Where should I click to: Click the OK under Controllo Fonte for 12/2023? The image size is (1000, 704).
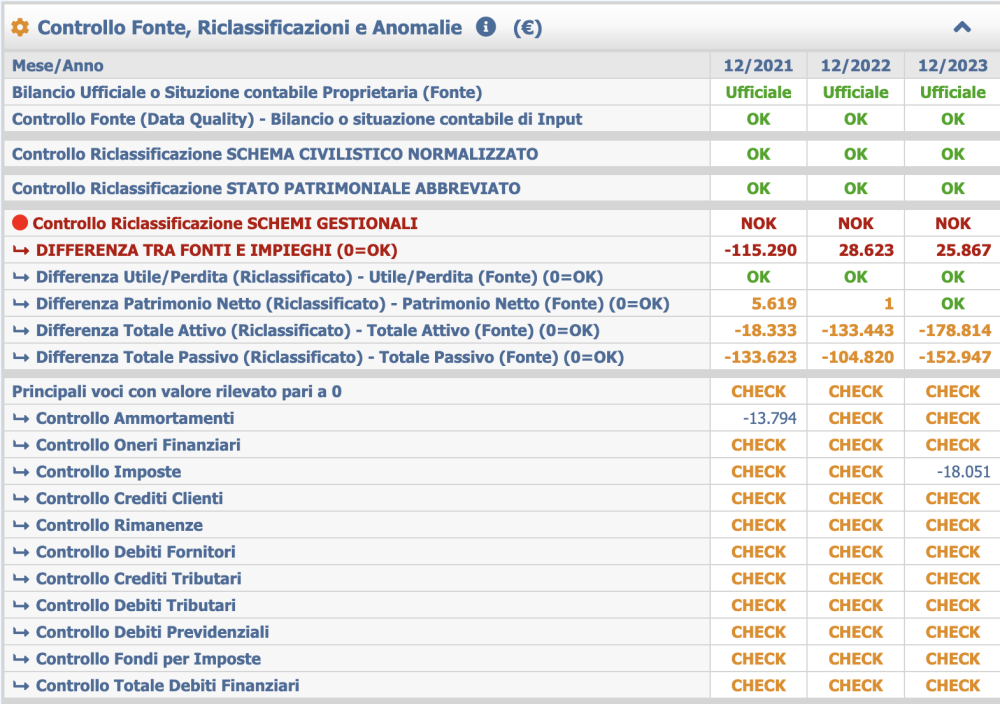click(x=951, y=119)
